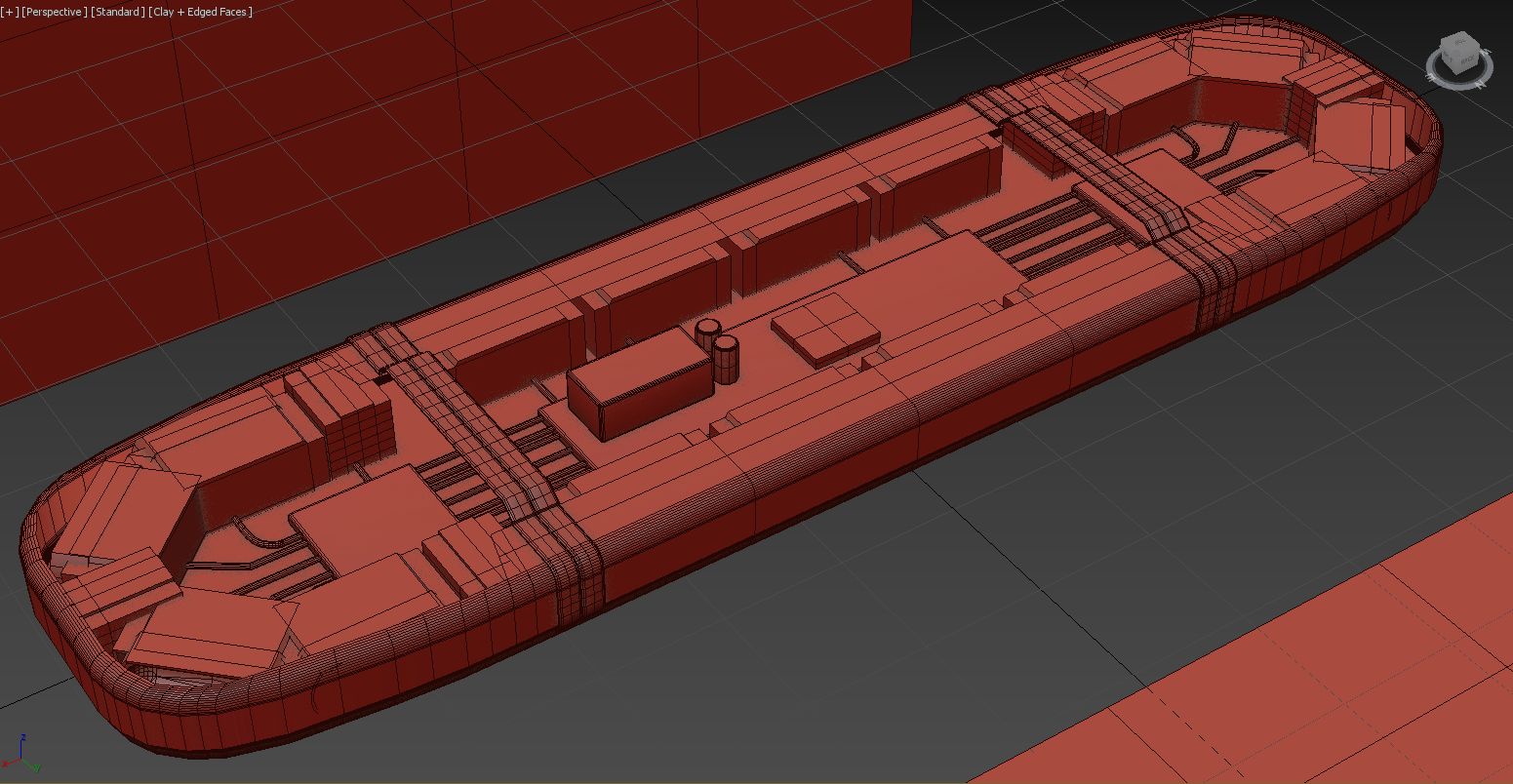
Task: Select the rectangular box beside the cylinders
Action: tap(639, 384)
